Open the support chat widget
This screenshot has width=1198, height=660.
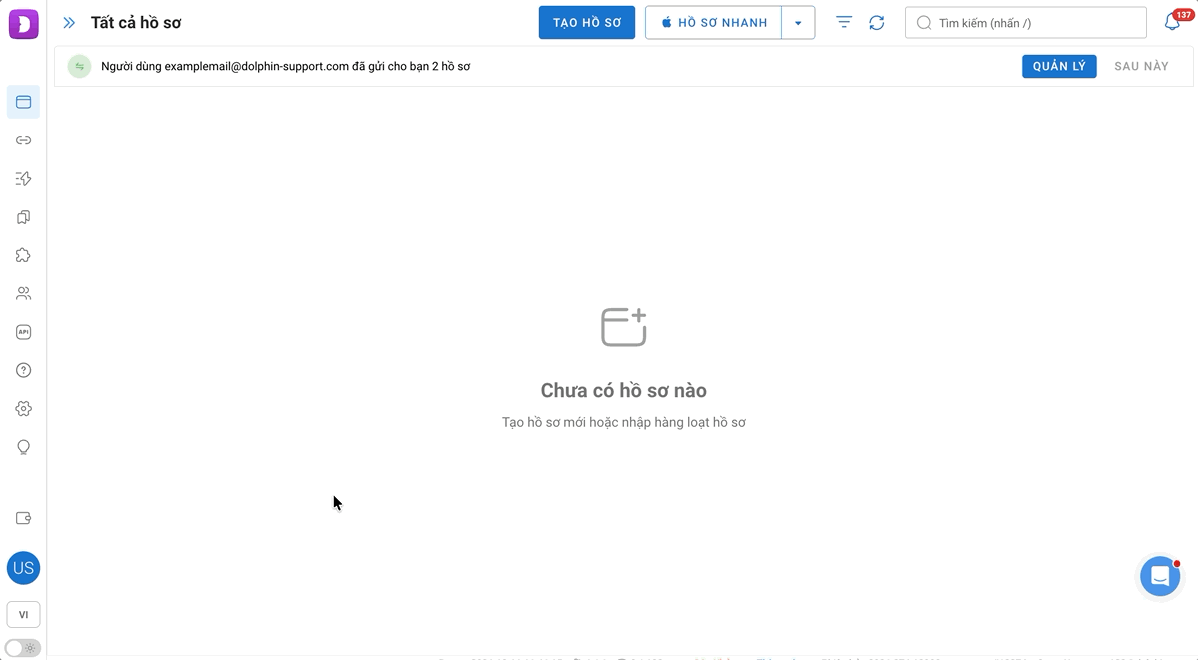click(1161, 577)
